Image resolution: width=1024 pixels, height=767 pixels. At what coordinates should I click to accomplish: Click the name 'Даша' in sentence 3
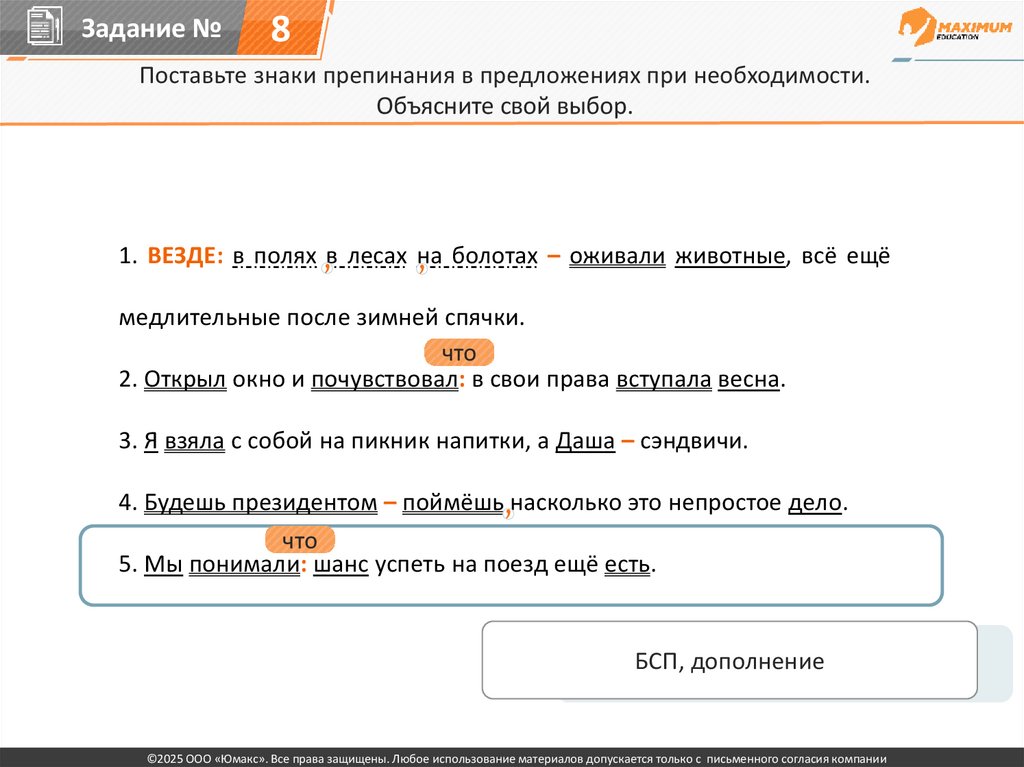click(585, 441)
